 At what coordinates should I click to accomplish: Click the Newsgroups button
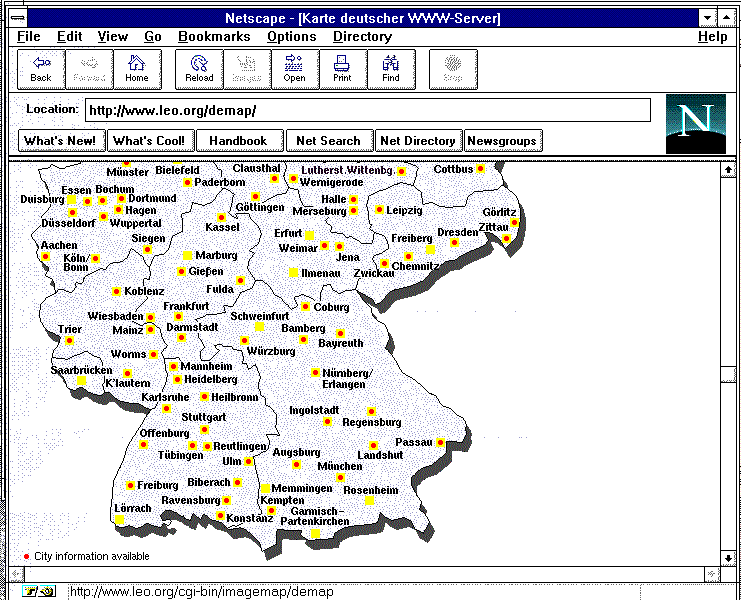click(503, 141)
